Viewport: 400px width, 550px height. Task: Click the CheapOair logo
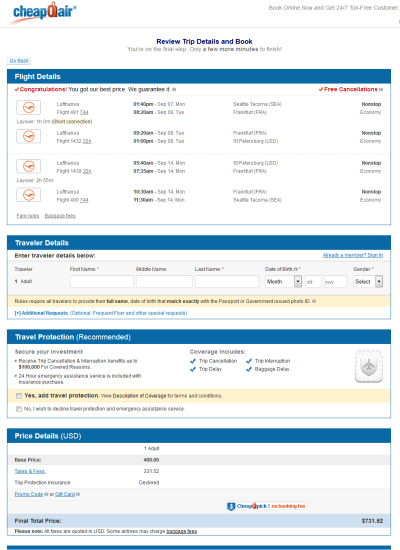(44, 13)
